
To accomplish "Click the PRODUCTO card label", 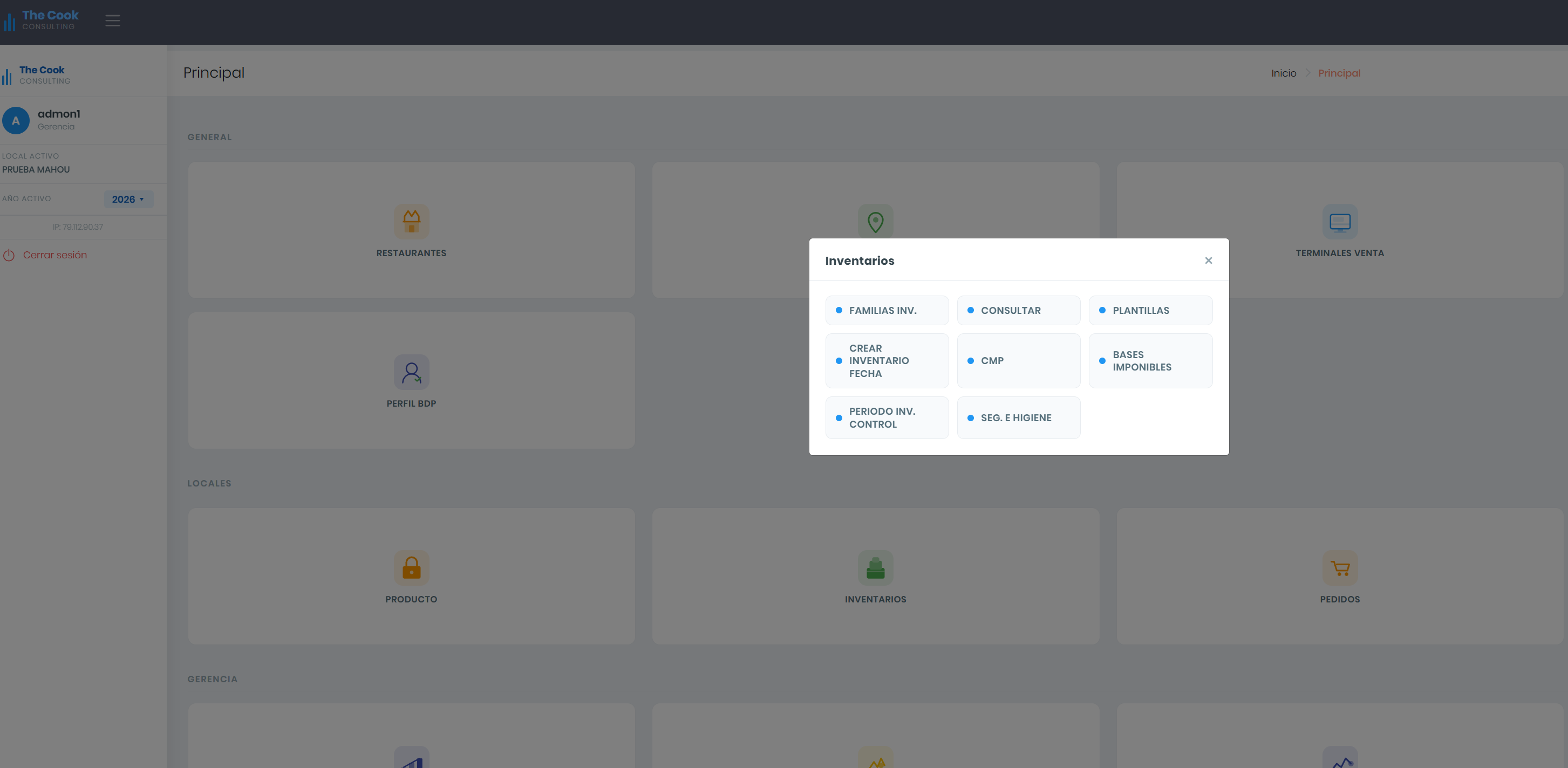I will pos(412,599).
